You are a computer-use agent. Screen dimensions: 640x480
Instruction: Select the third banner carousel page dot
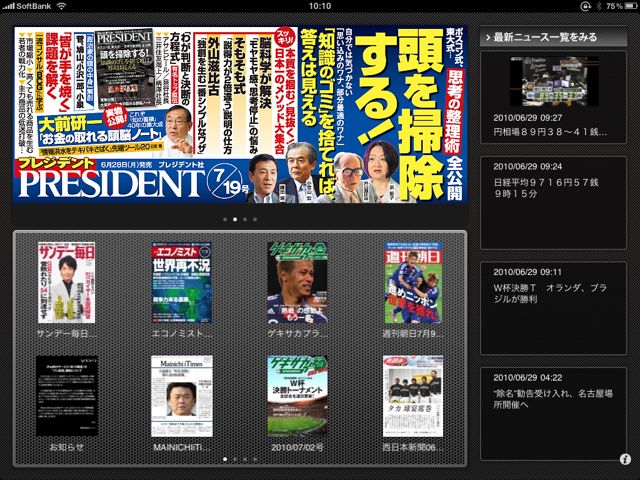pos(245,219)
